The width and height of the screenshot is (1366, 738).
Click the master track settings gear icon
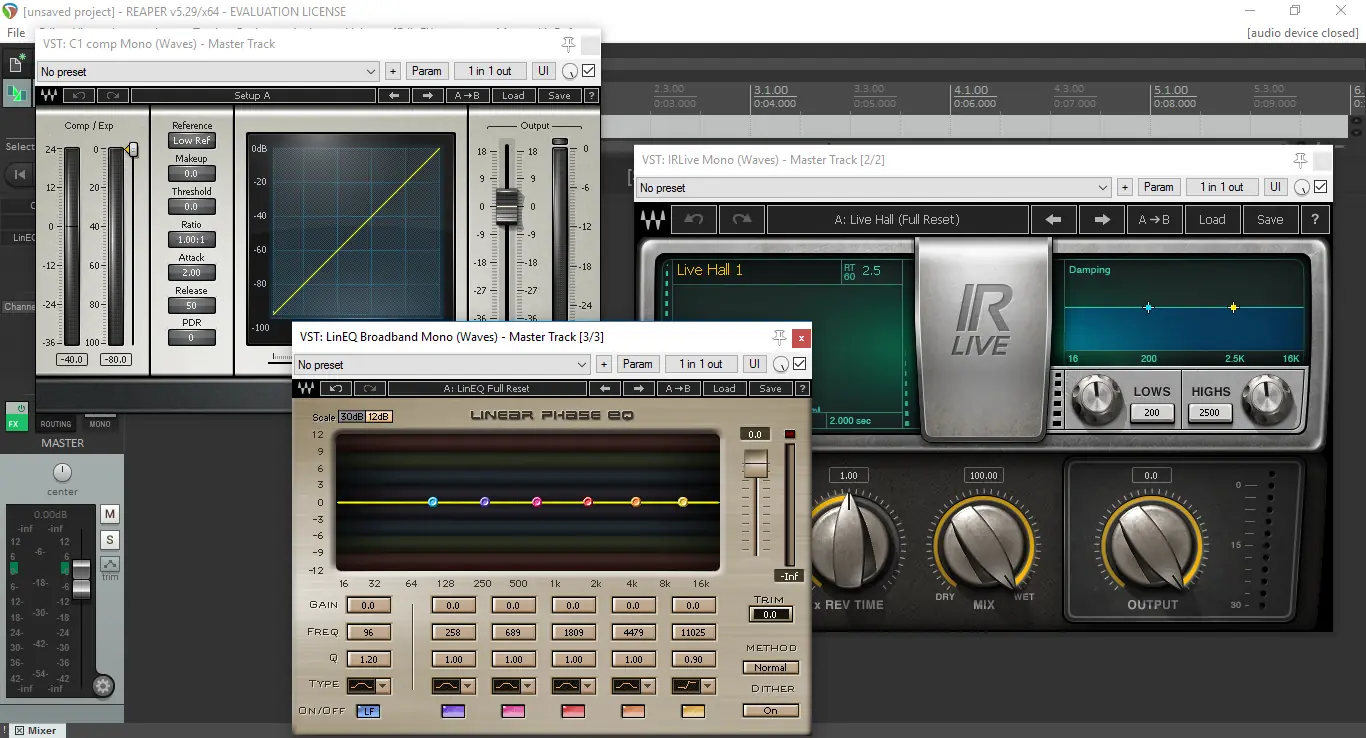104,686
